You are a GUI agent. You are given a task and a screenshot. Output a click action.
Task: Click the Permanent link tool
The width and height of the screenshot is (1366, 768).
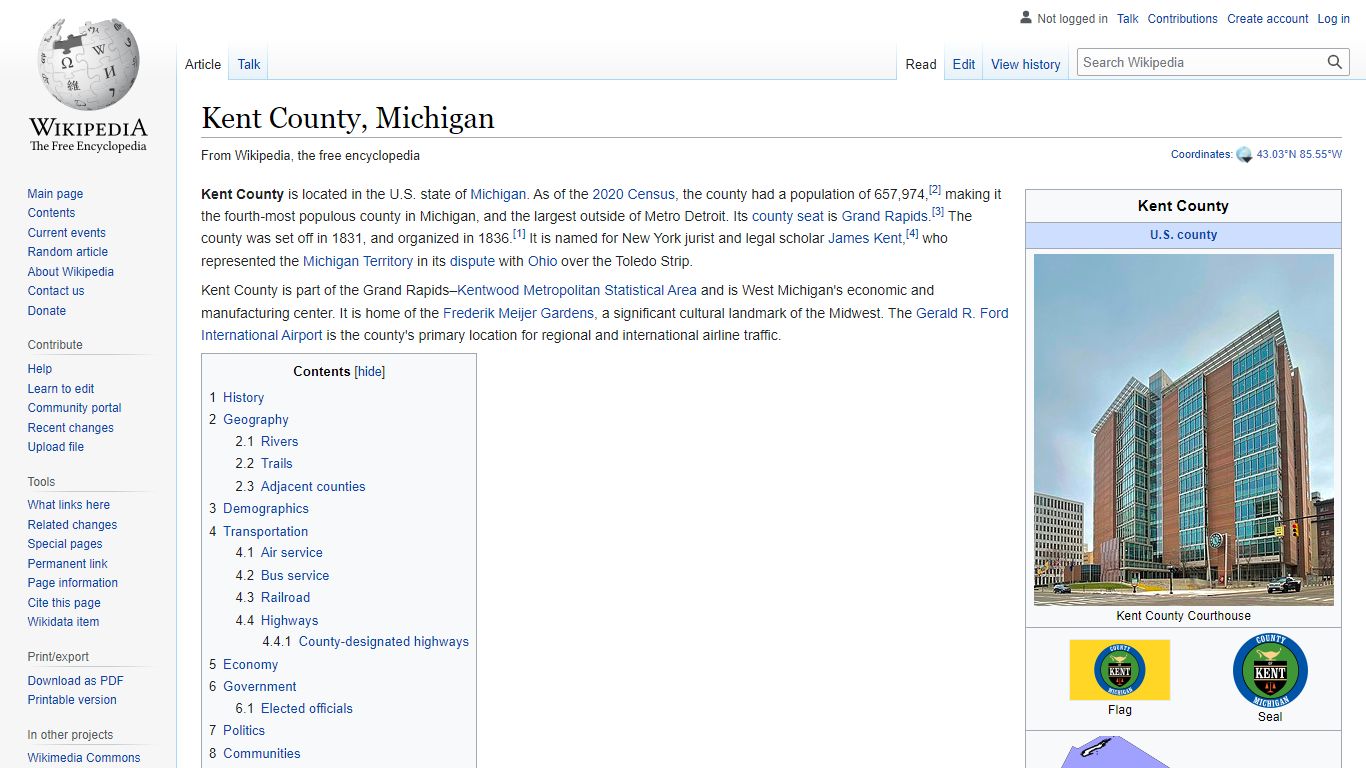coord(67,564)
